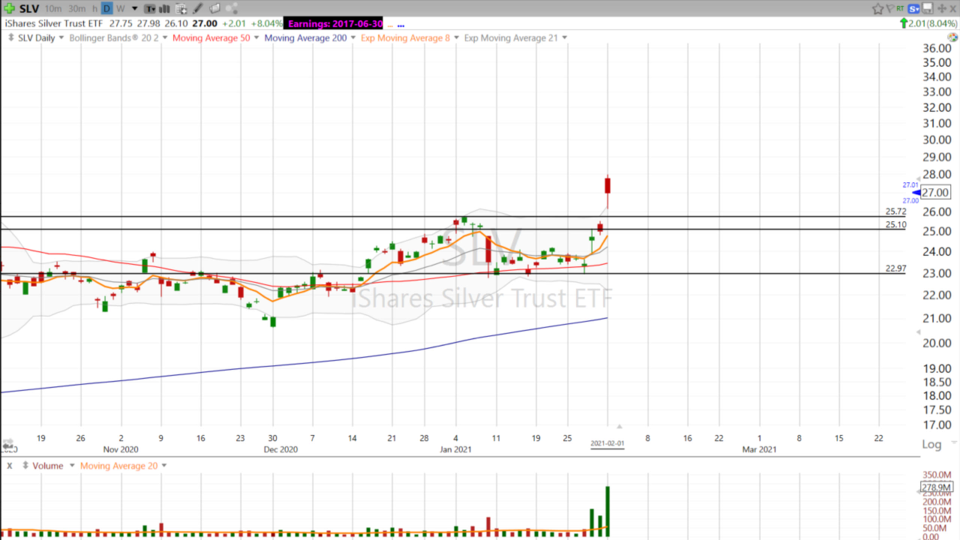Click the orange ellipsis after Earnings
Screen dimensions: 960x540
(x=390, y=26)
